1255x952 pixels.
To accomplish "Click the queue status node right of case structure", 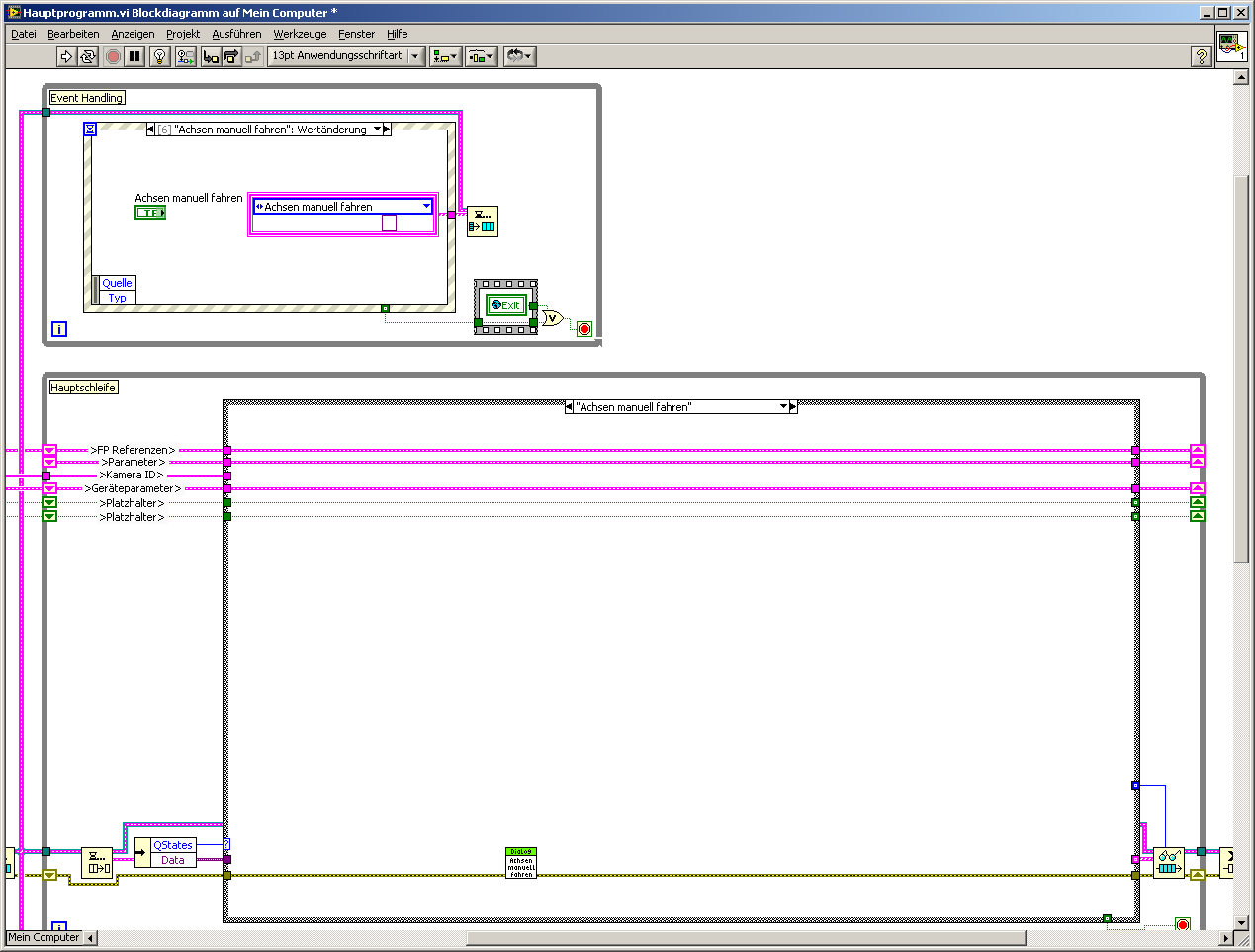I will pyautogui.click(x=1169, y=863).
